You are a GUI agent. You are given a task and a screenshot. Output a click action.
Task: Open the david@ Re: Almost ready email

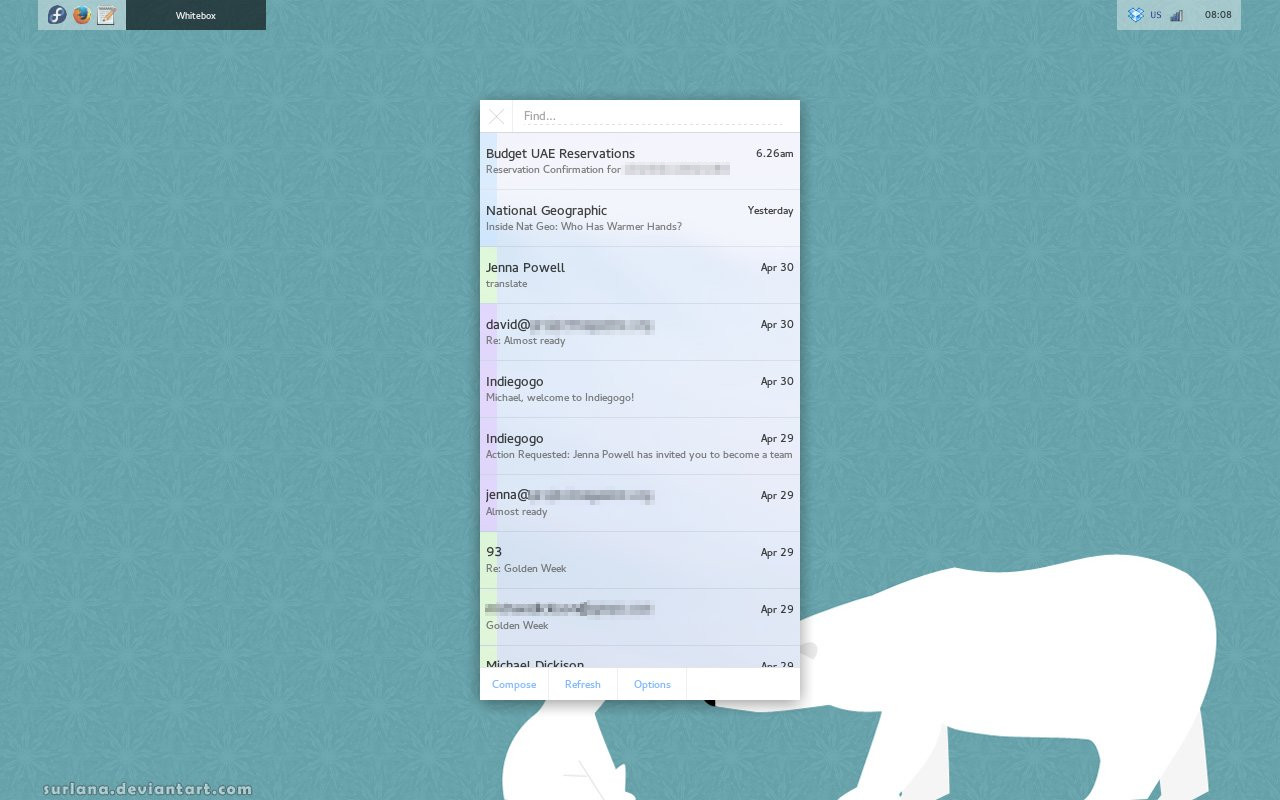pyautogui.click(x=640, y=332)
